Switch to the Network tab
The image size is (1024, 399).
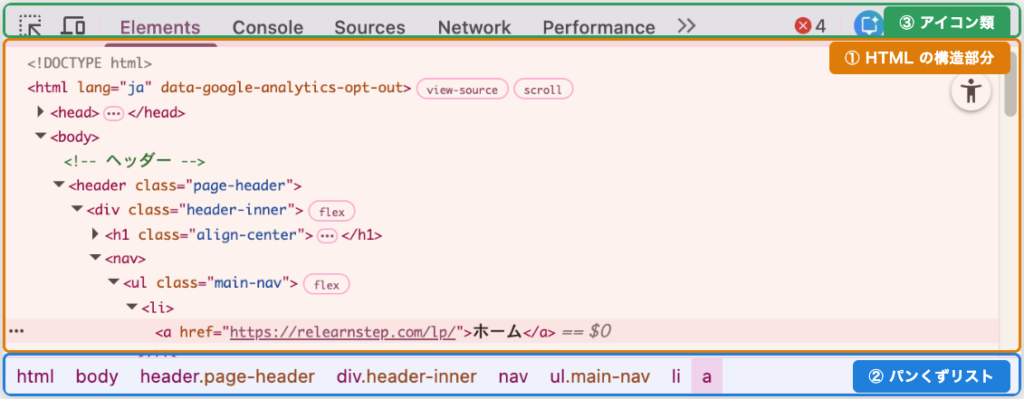(x=474, y=27)
